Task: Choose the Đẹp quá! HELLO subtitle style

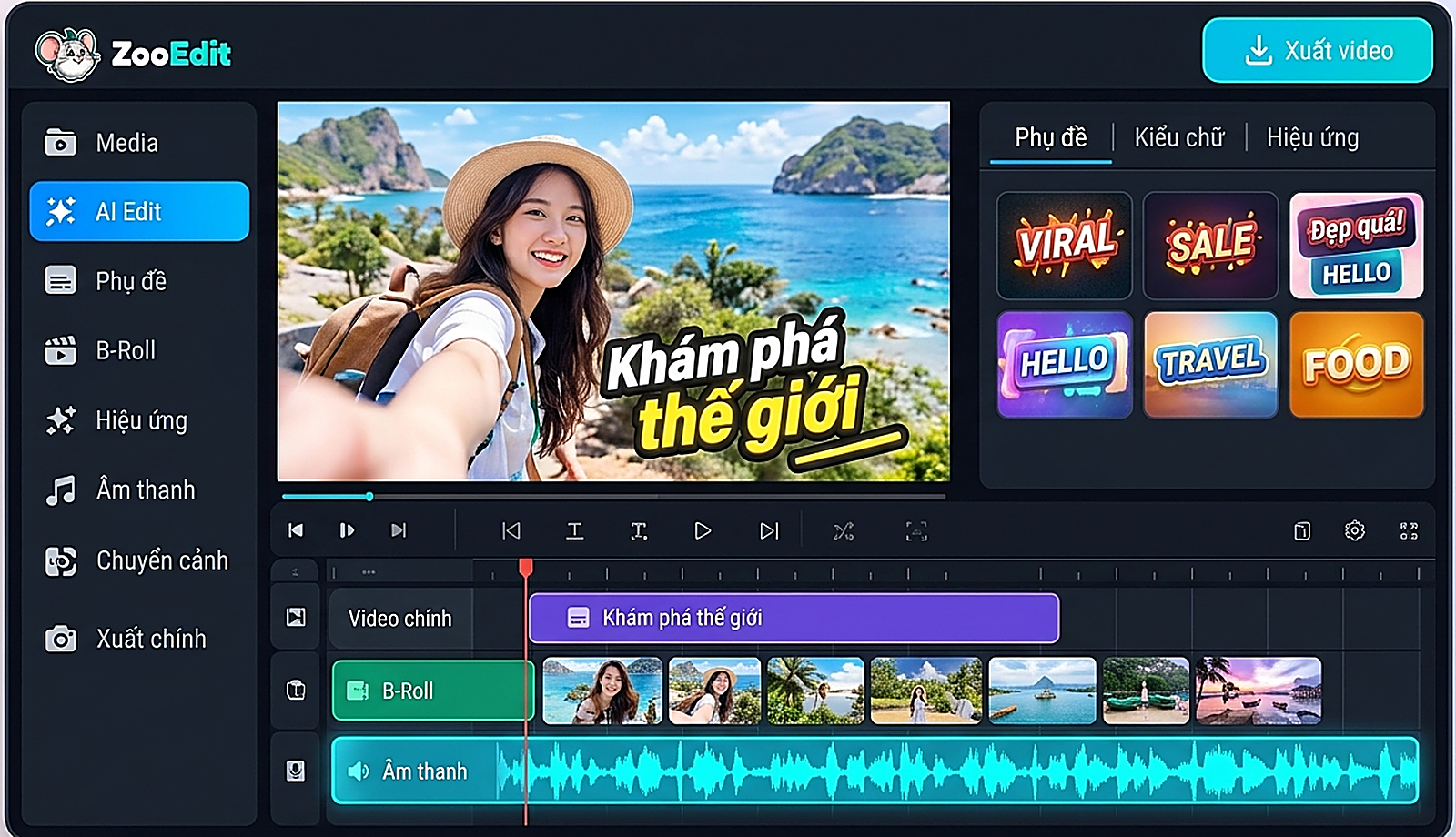Action: [1357, 245]
